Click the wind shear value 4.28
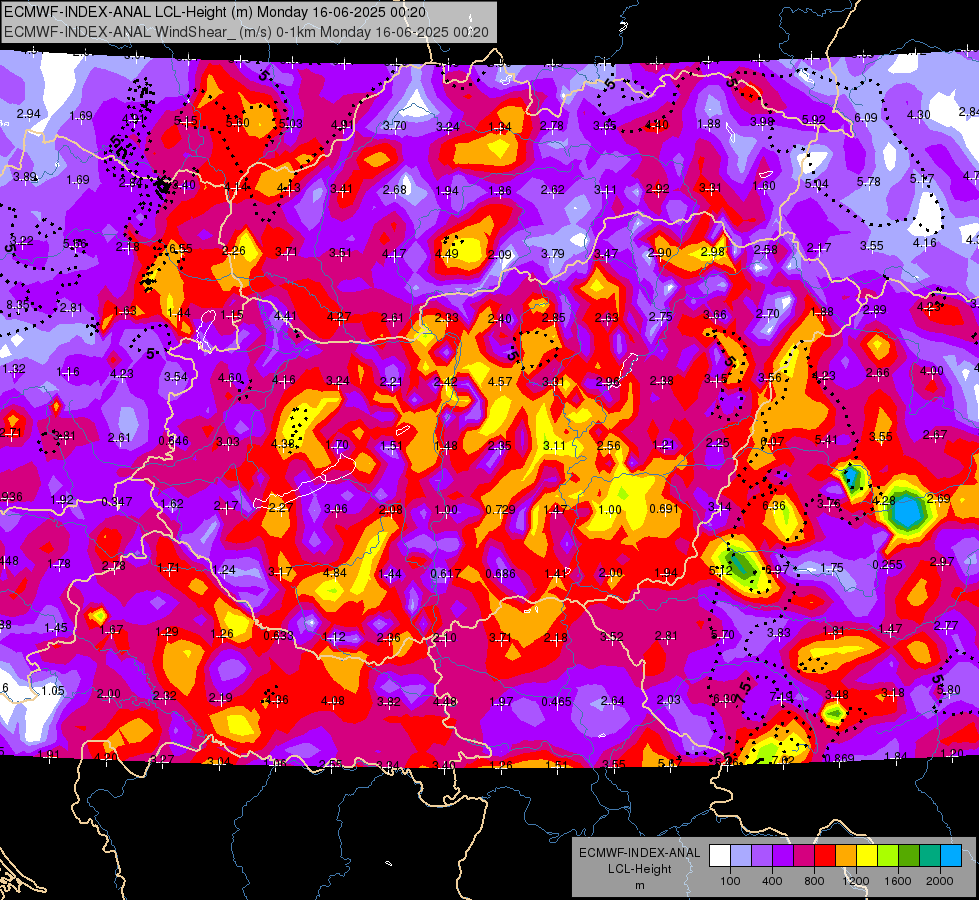The height and width of the screenshot is (900, 979). pos(883,500)
